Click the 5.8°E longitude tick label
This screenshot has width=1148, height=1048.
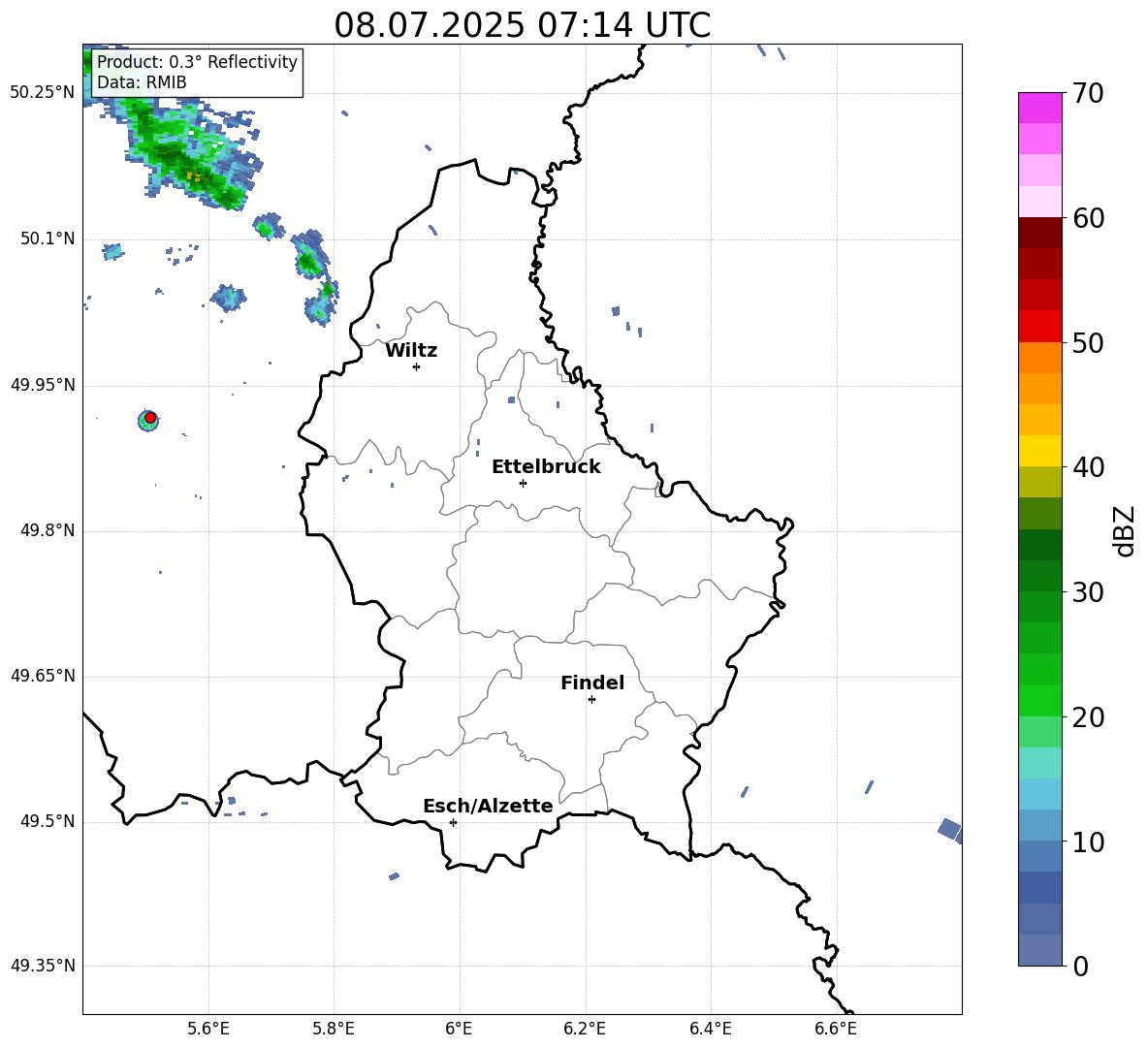[334, 1029]
